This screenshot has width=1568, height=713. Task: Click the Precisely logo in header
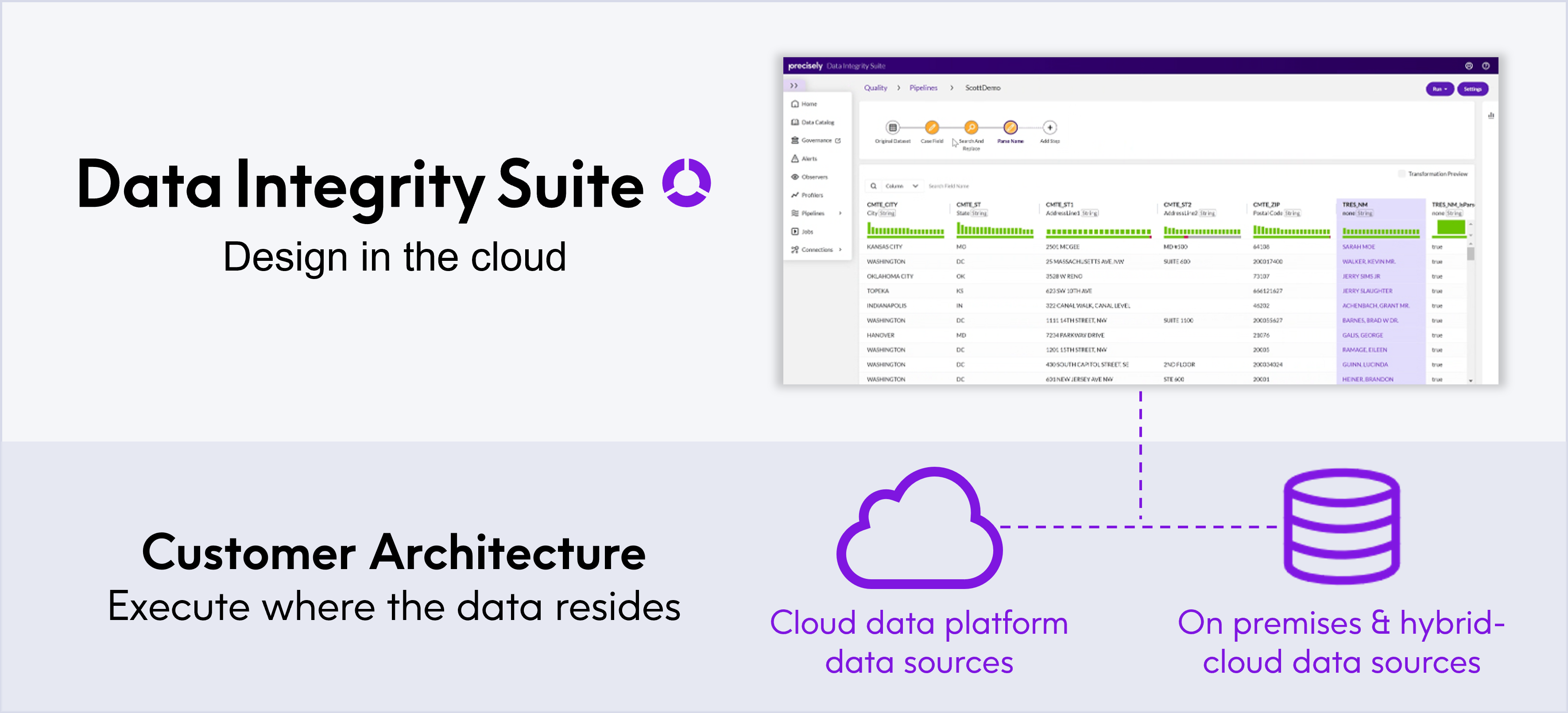coord(805,66)
